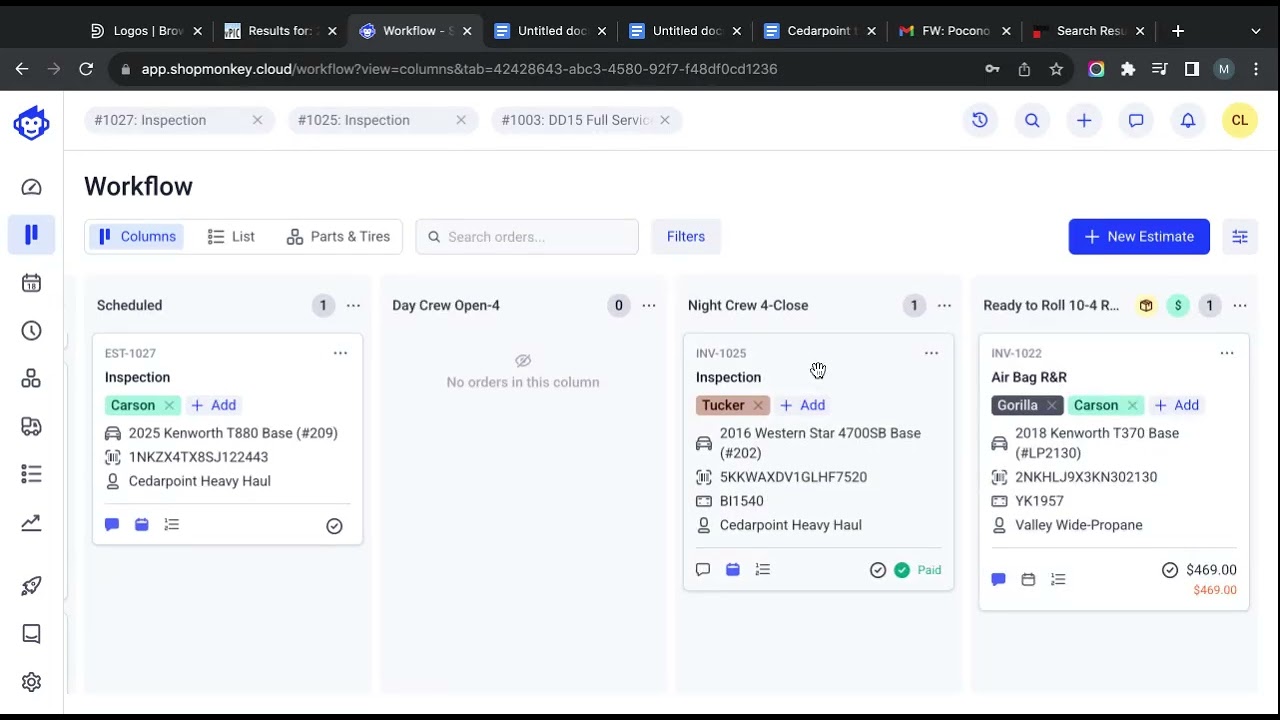Click the plus create icon in header

click(1084, 120)
